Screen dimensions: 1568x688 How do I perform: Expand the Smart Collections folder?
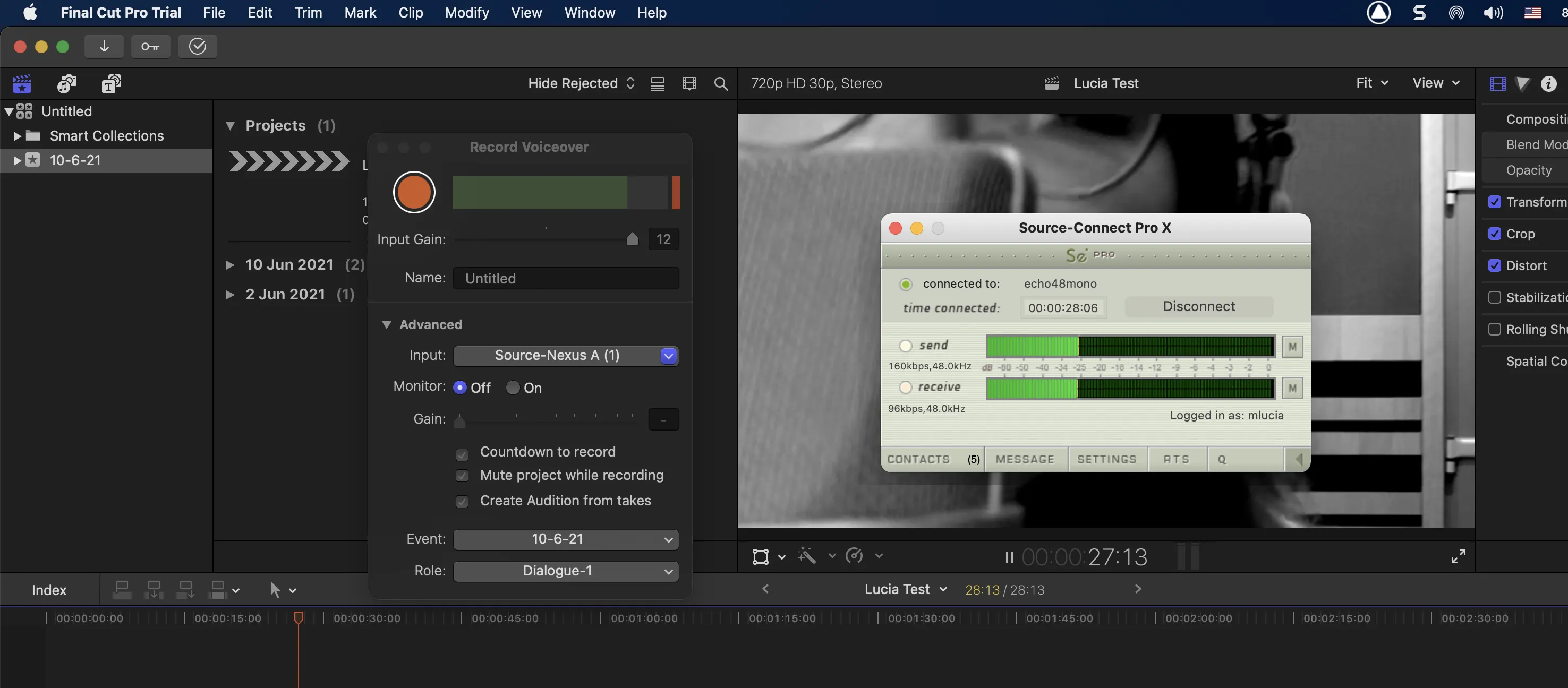(17, 136)
